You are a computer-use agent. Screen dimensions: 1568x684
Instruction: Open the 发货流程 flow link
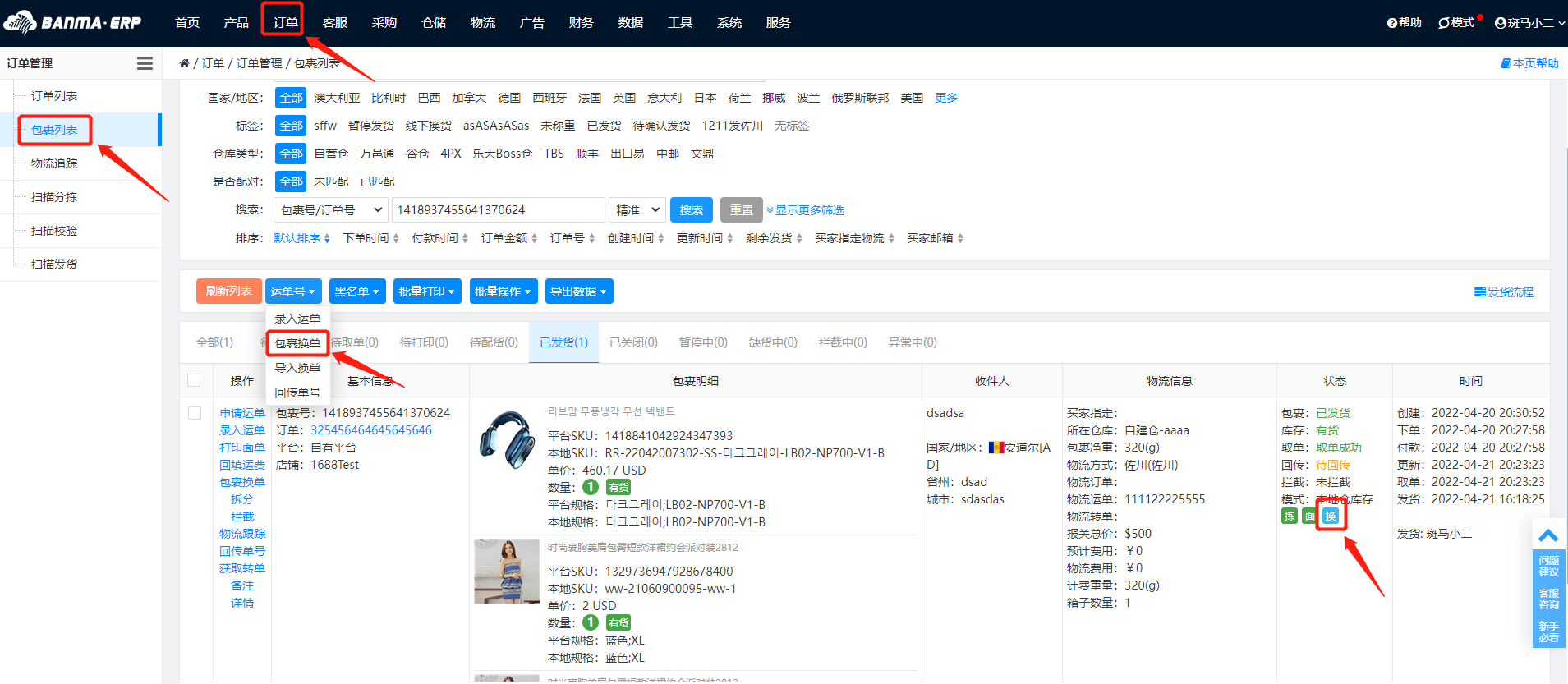pyautogui.click(x=1504, y=292)
